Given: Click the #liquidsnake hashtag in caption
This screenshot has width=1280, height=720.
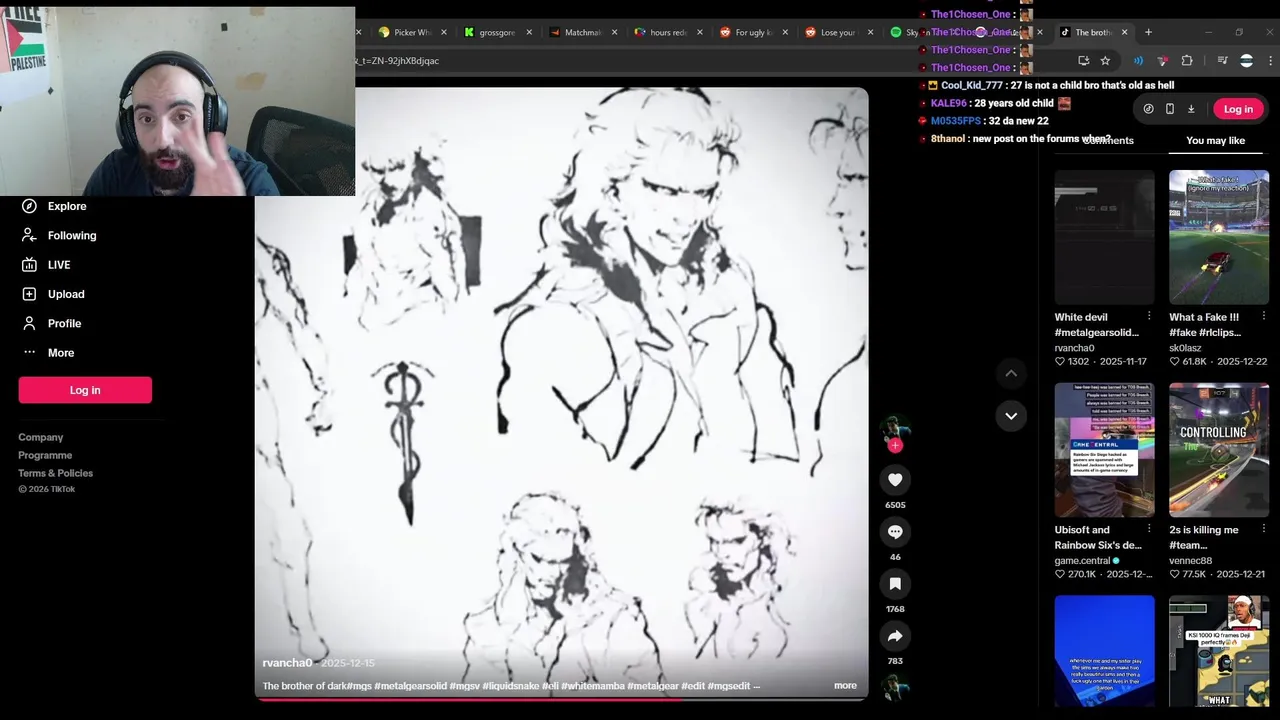Looking at the screenshot, I should coord(510,686).
